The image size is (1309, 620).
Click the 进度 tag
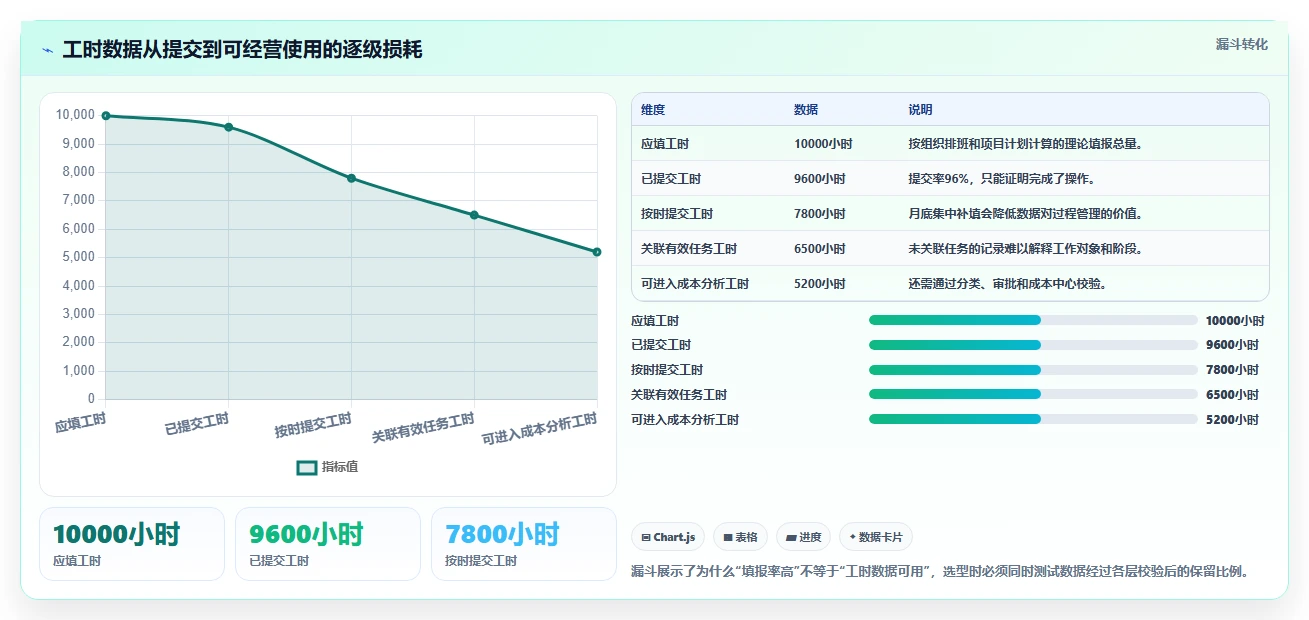pos(803,537)
